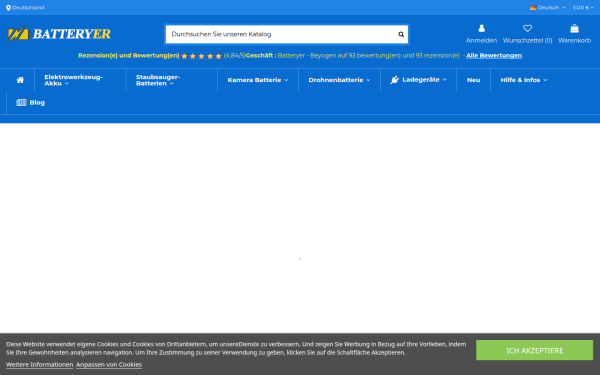Image resolution: width=600 pixels, height=375 pixels.
Task: Open the Ladegeräte menu with plug icon
Action: [418, 80]
